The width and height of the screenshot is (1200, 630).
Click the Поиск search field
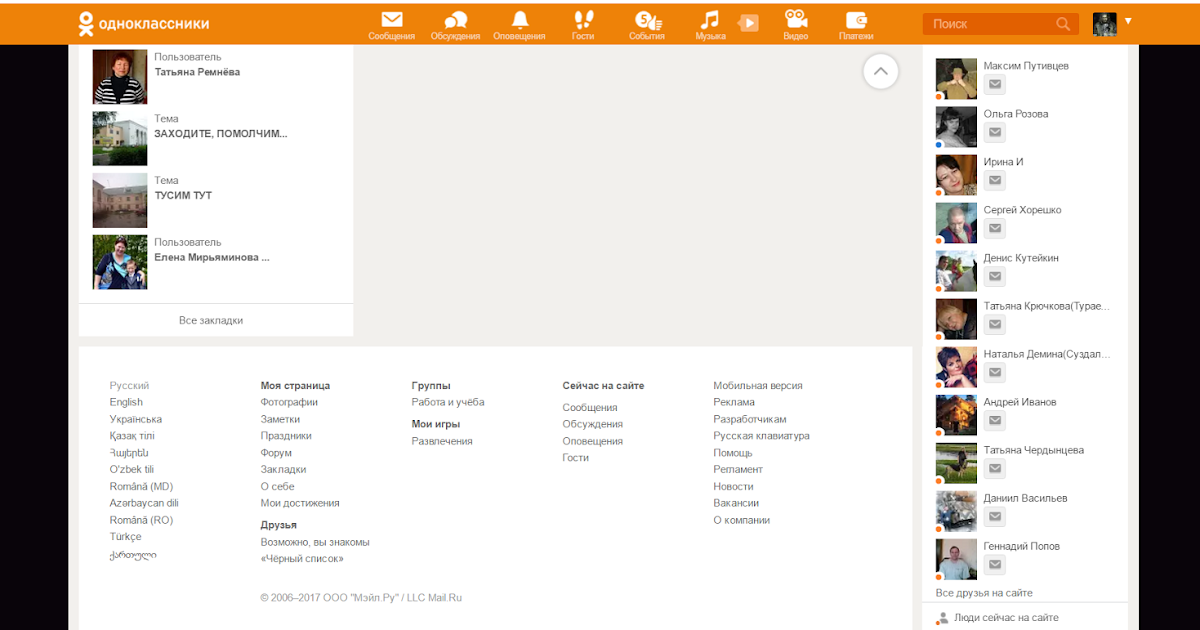point(990,24)
